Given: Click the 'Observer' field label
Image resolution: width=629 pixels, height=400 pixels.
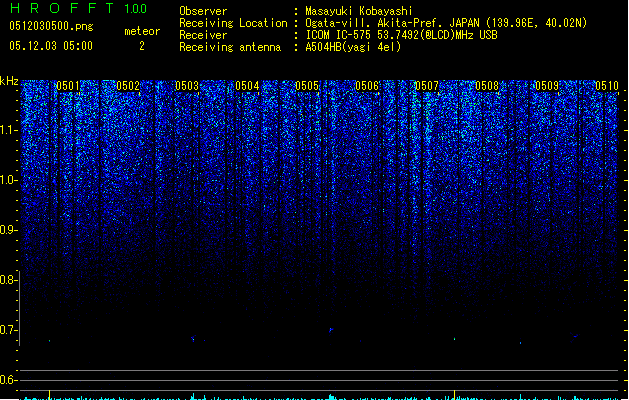Looking at the screenshot, I should [x=203, y=11].
